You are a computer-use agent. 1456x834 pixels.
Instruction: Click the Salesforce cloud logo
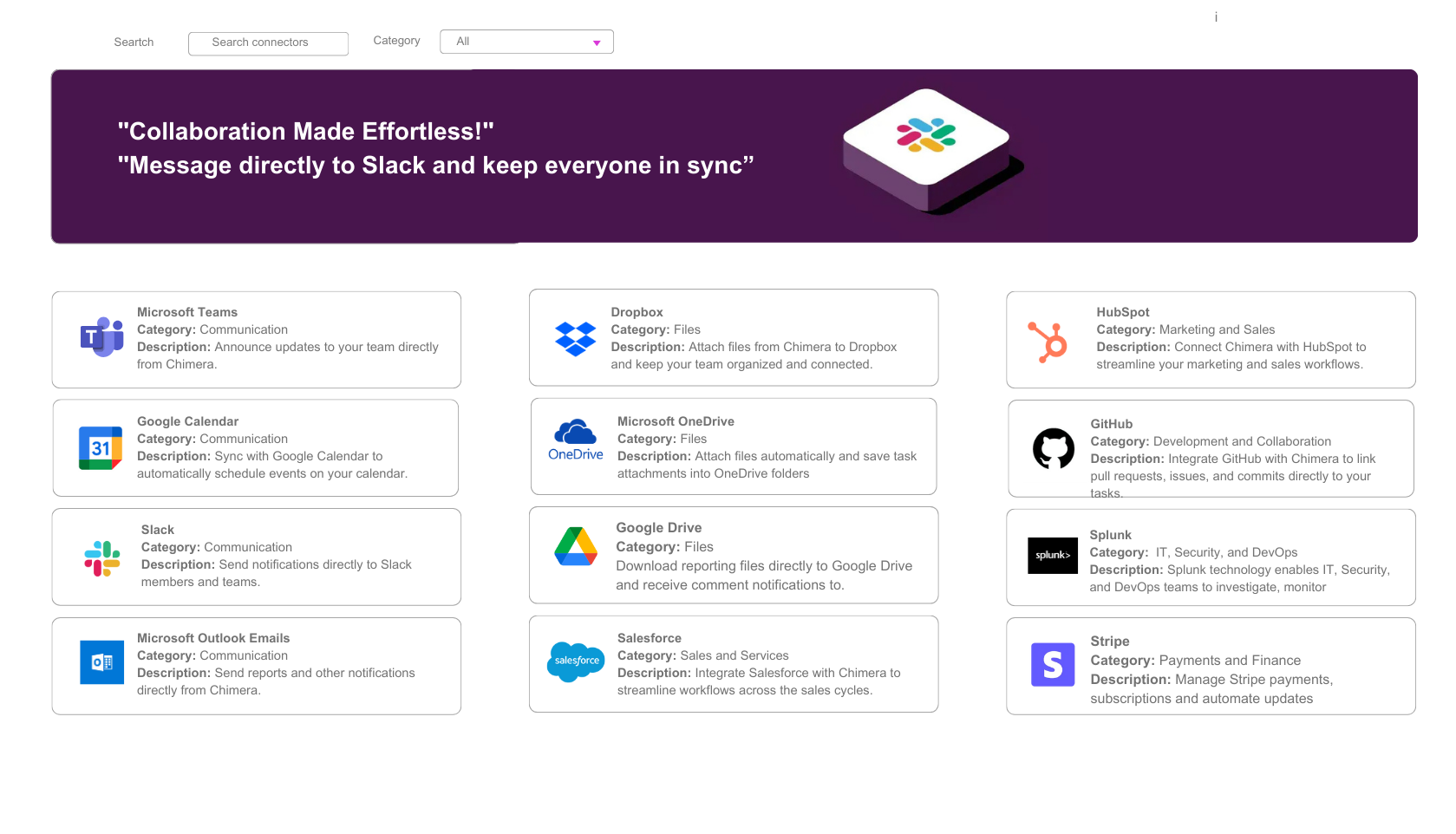[x=576, y=661]
